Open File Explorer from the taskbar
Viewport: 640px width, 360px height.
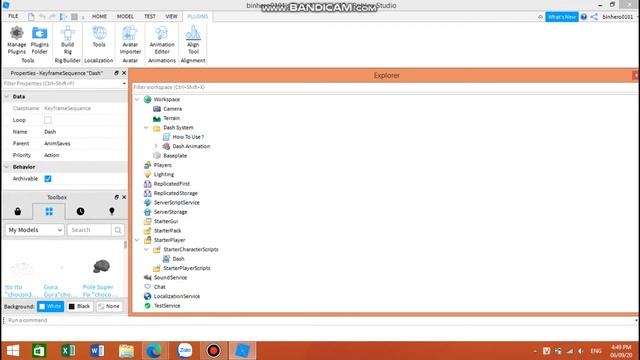[126, 351]
